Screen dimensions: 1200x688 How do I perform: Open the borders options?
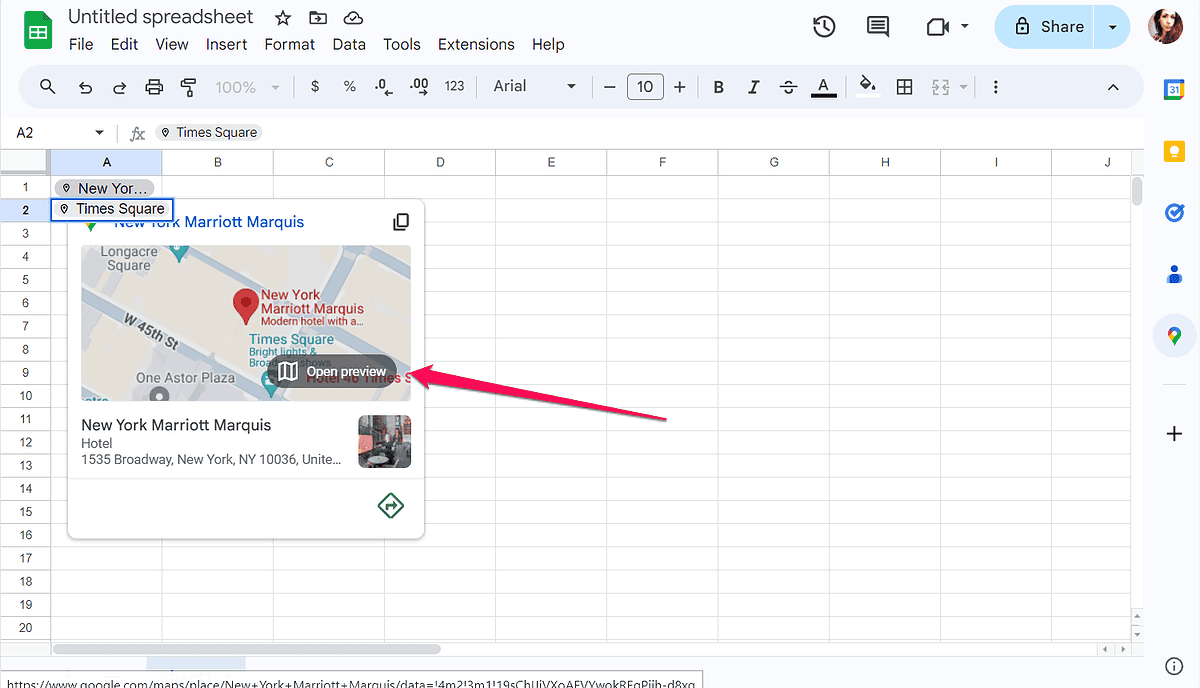click(x=904, y=87)
